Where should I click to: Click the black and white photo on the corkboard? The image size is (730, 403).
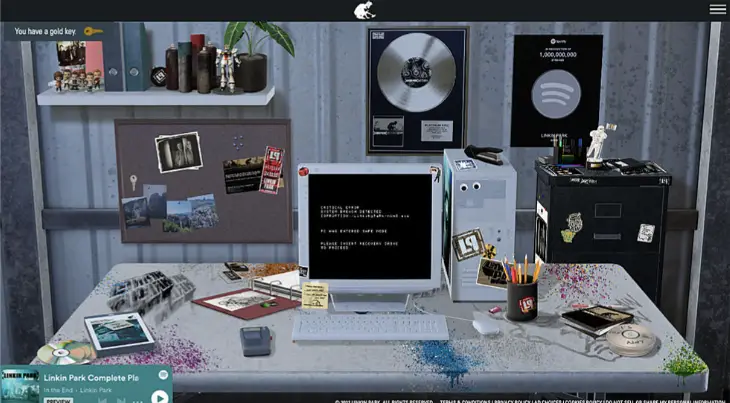point(179,152)
